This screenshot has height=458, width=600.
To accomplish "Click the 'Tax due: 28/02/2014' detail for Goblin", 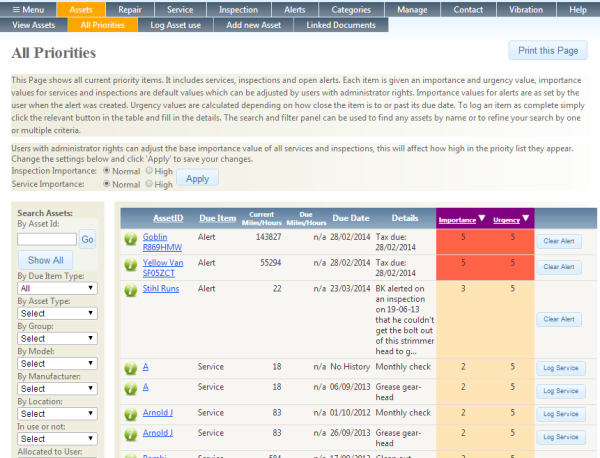I will click(x=395, y=242).
